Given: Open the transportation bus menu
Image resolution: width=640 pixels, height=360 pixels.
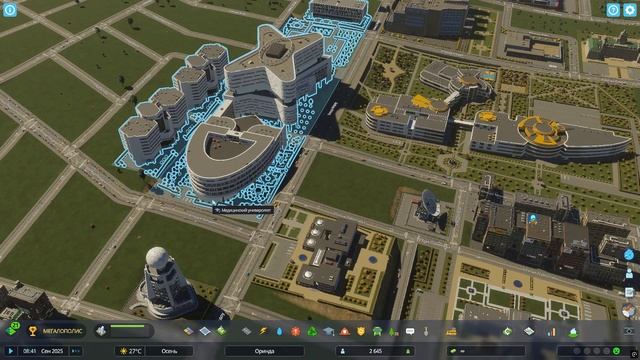Looking at the screenshot, I should [377, 331].
